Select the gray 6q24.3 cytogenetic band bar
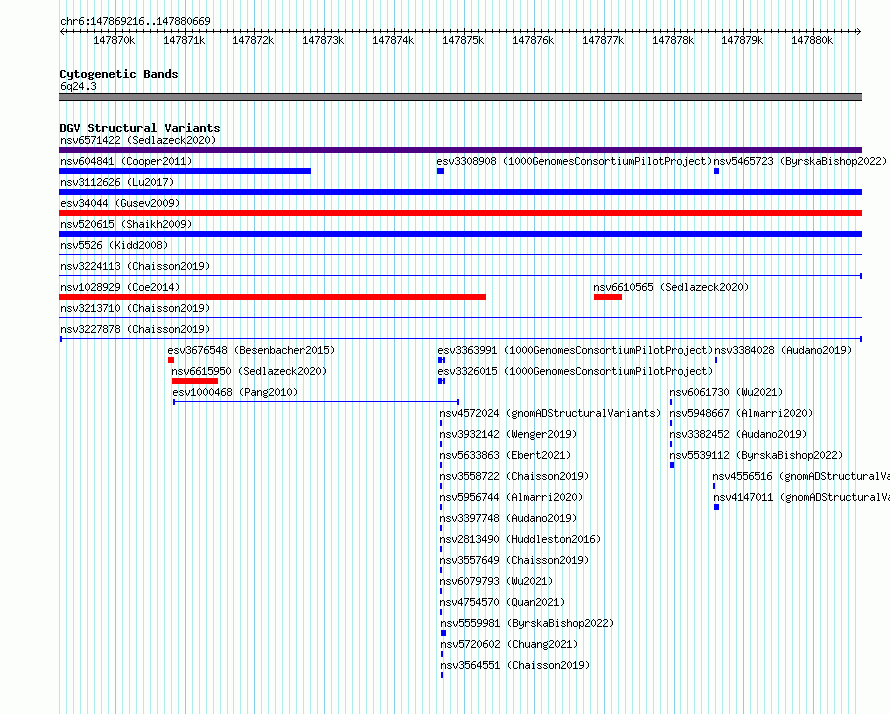This screenshot has width=890, height=714. click(x=460, y=97)
